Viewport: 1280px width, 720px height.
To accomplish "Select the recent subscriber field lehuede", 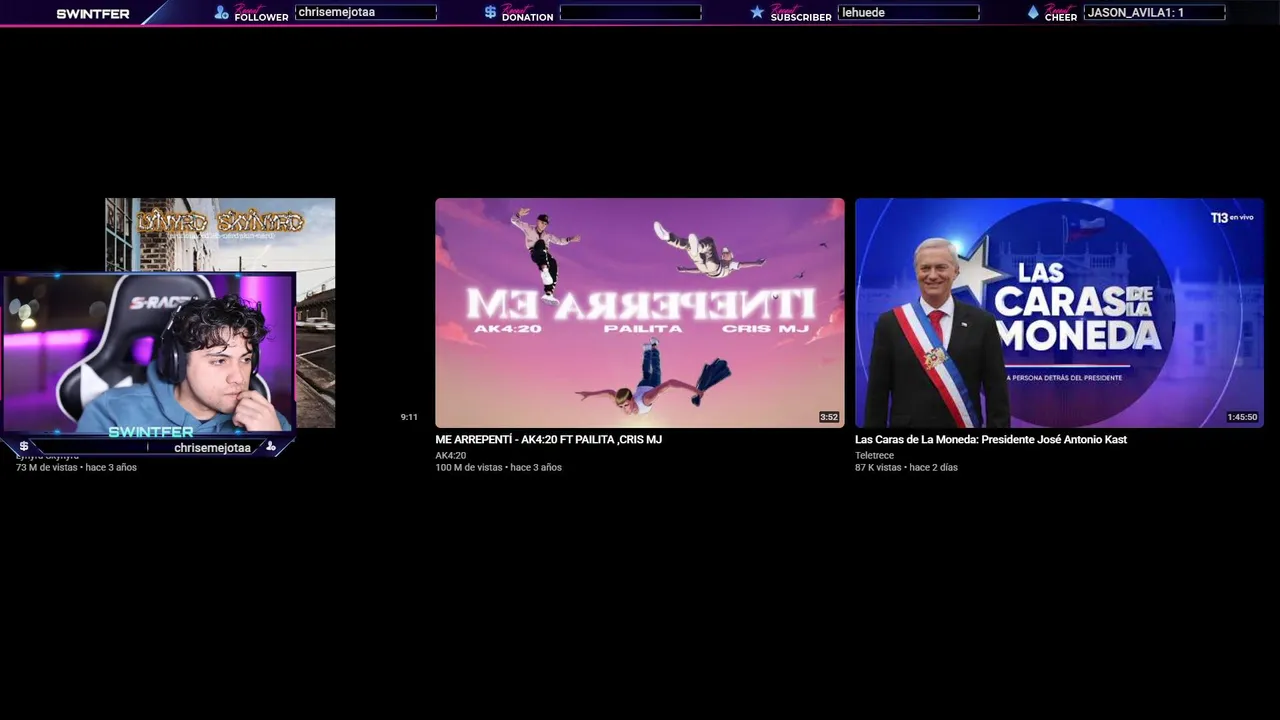I will click(x=908, y=12).
